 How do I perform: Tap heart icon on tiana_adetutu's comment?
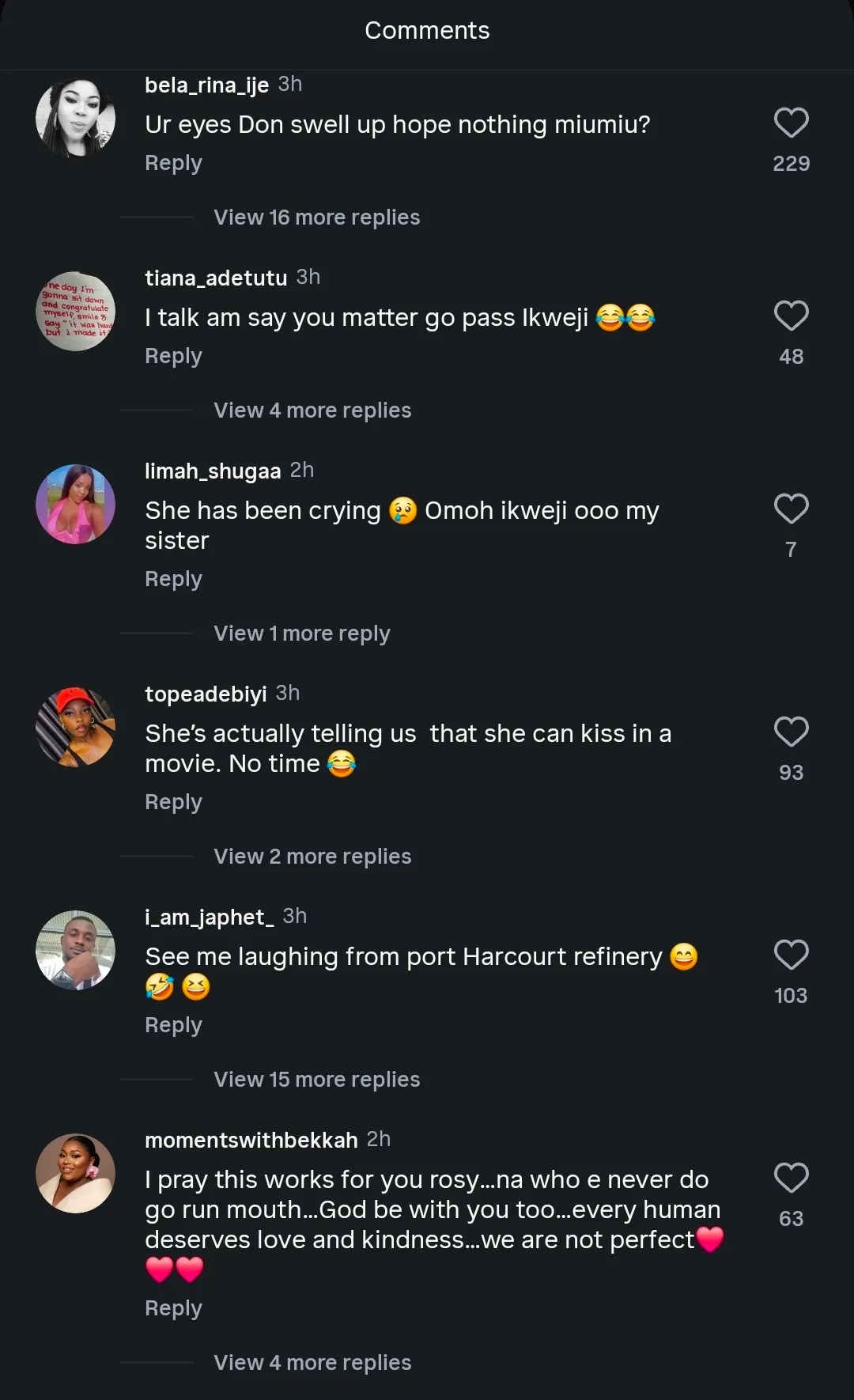pos(791,316)
